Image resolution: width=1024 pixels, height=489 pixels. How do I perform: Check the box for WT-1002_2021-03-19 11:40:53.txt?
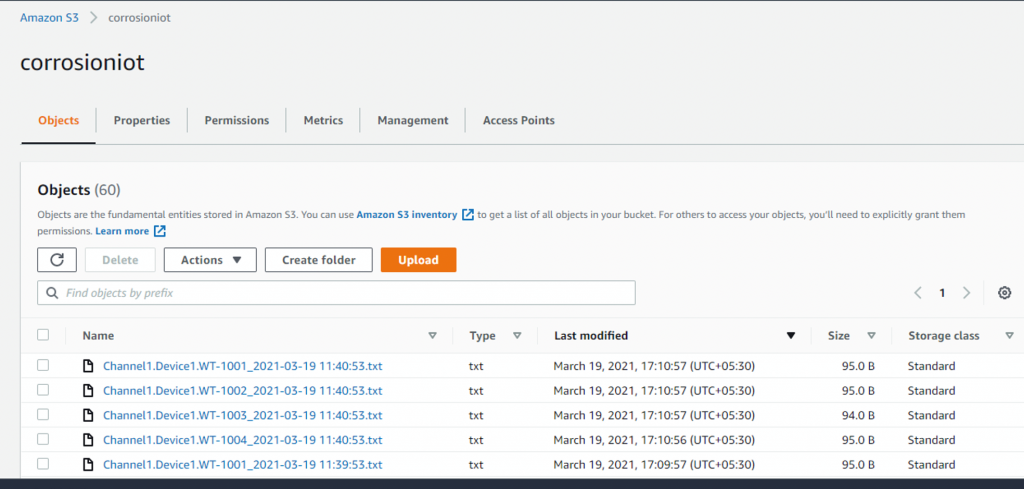43,390
